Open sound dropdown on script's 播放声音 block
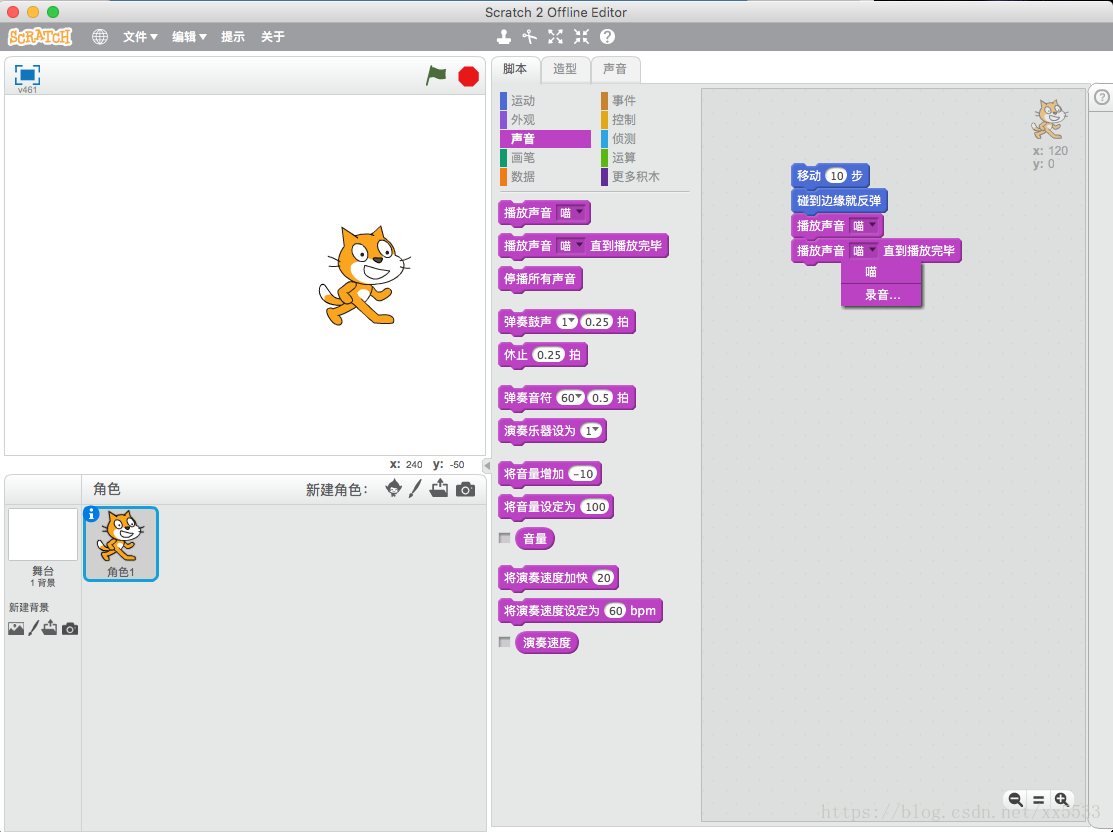The image size is (1113, 832). point(865,226)
